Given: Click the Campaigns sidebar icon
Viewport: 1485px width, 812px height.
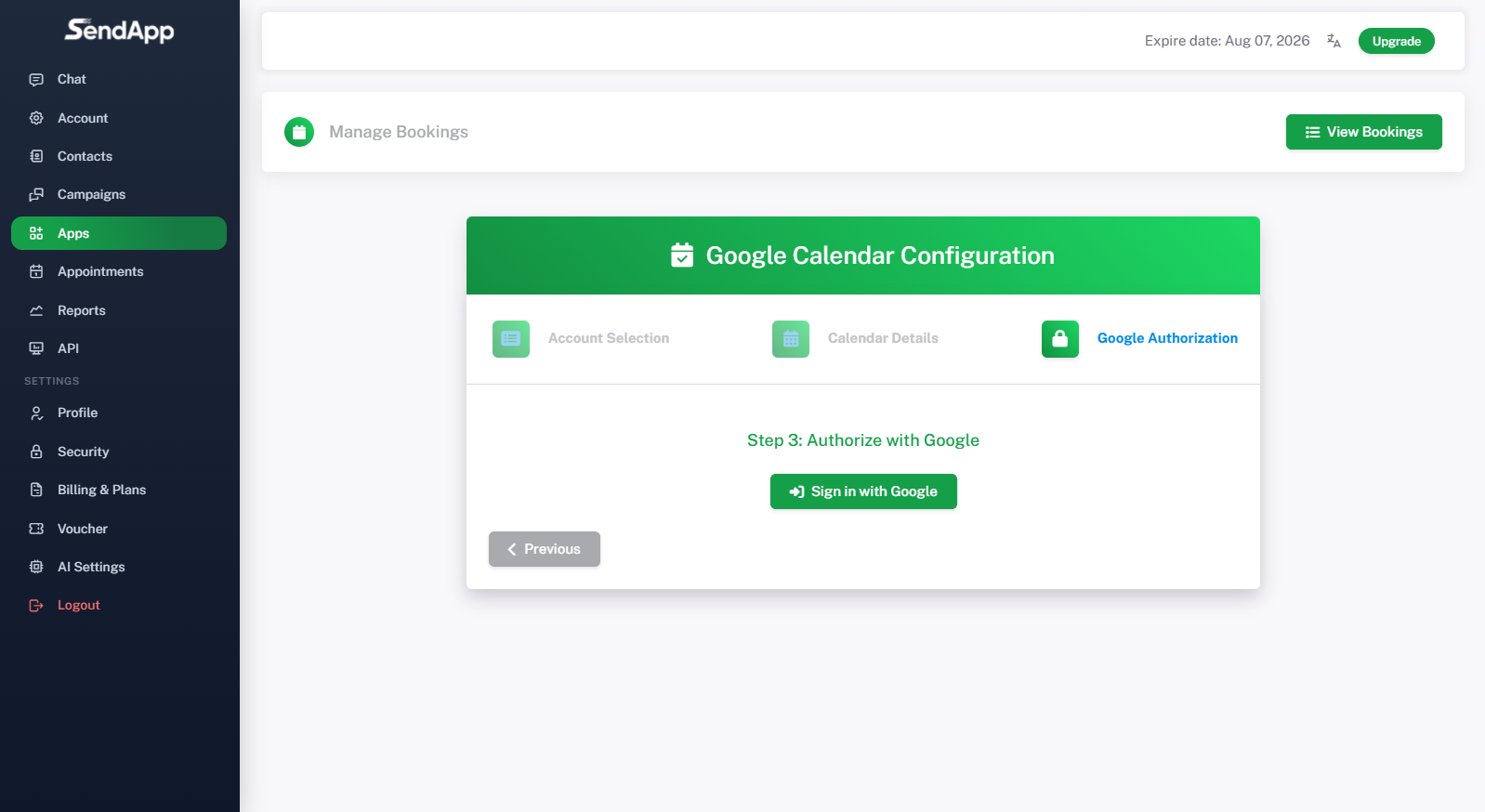Looking at the screenshot, I should click(36, 194).
